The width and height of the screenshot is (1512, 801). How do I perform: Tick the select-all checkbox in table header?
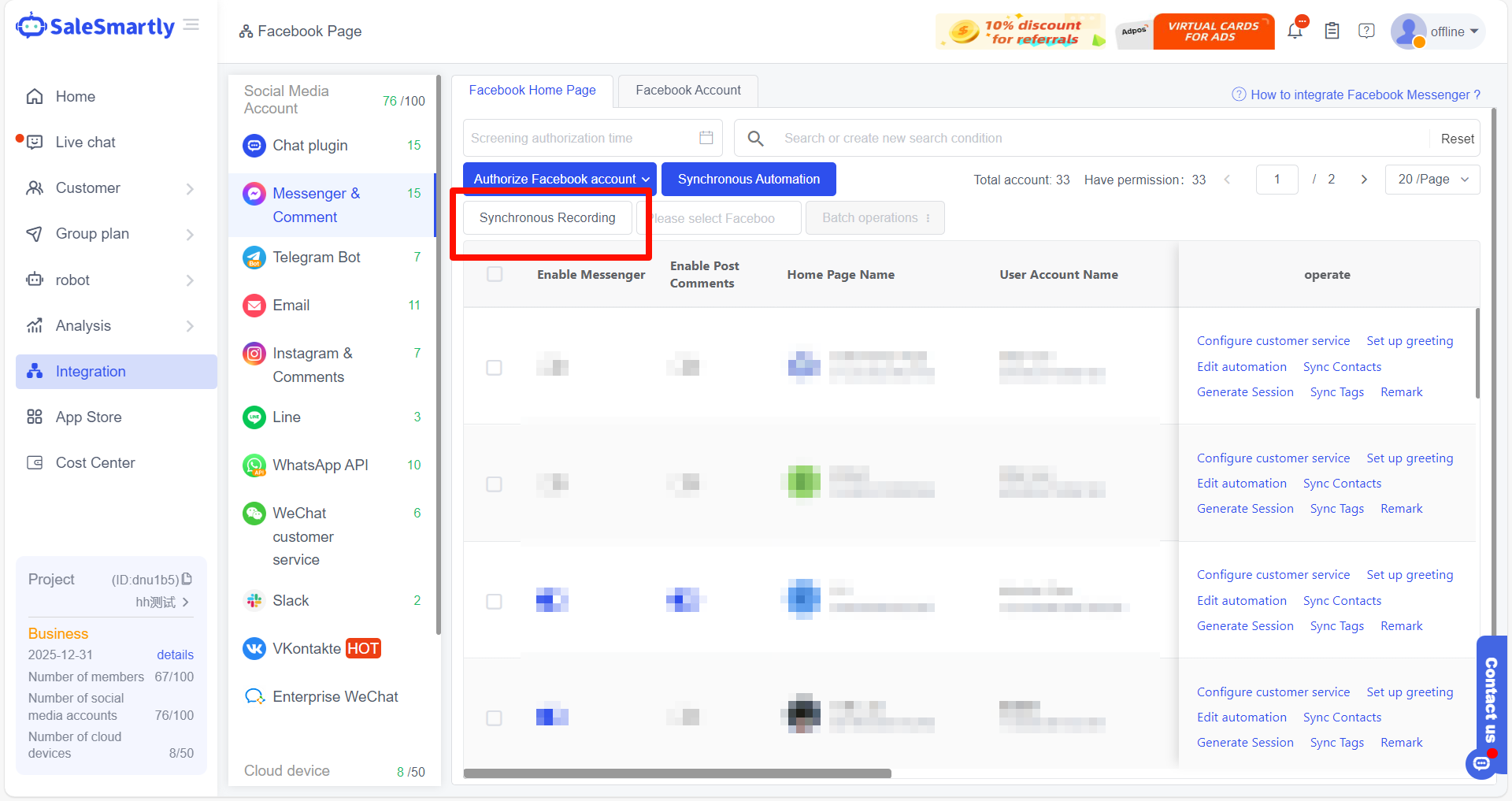(495, 274)
